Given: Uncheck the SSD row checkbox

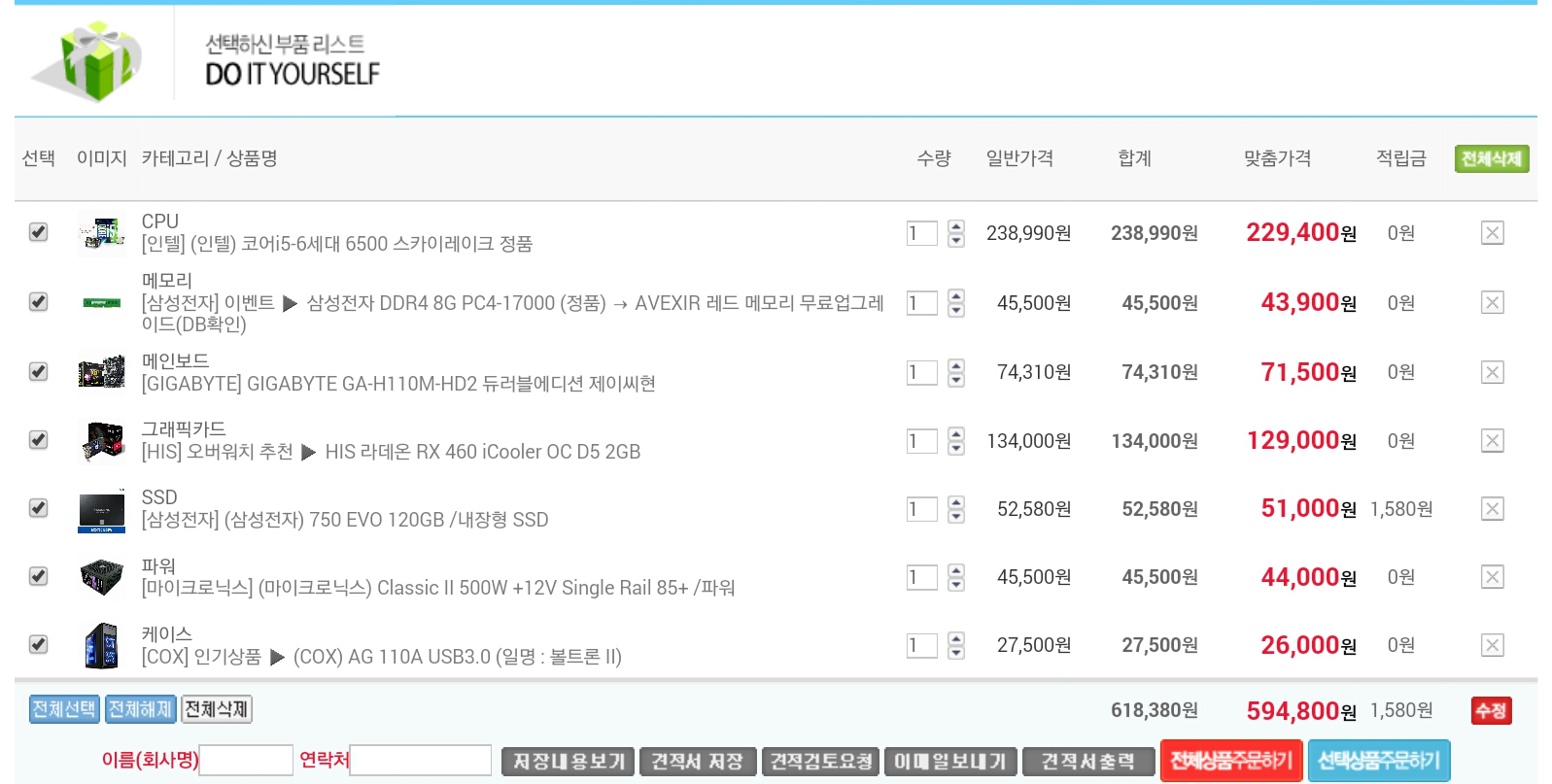Looking at the screenshot, I should click(38, 508).
